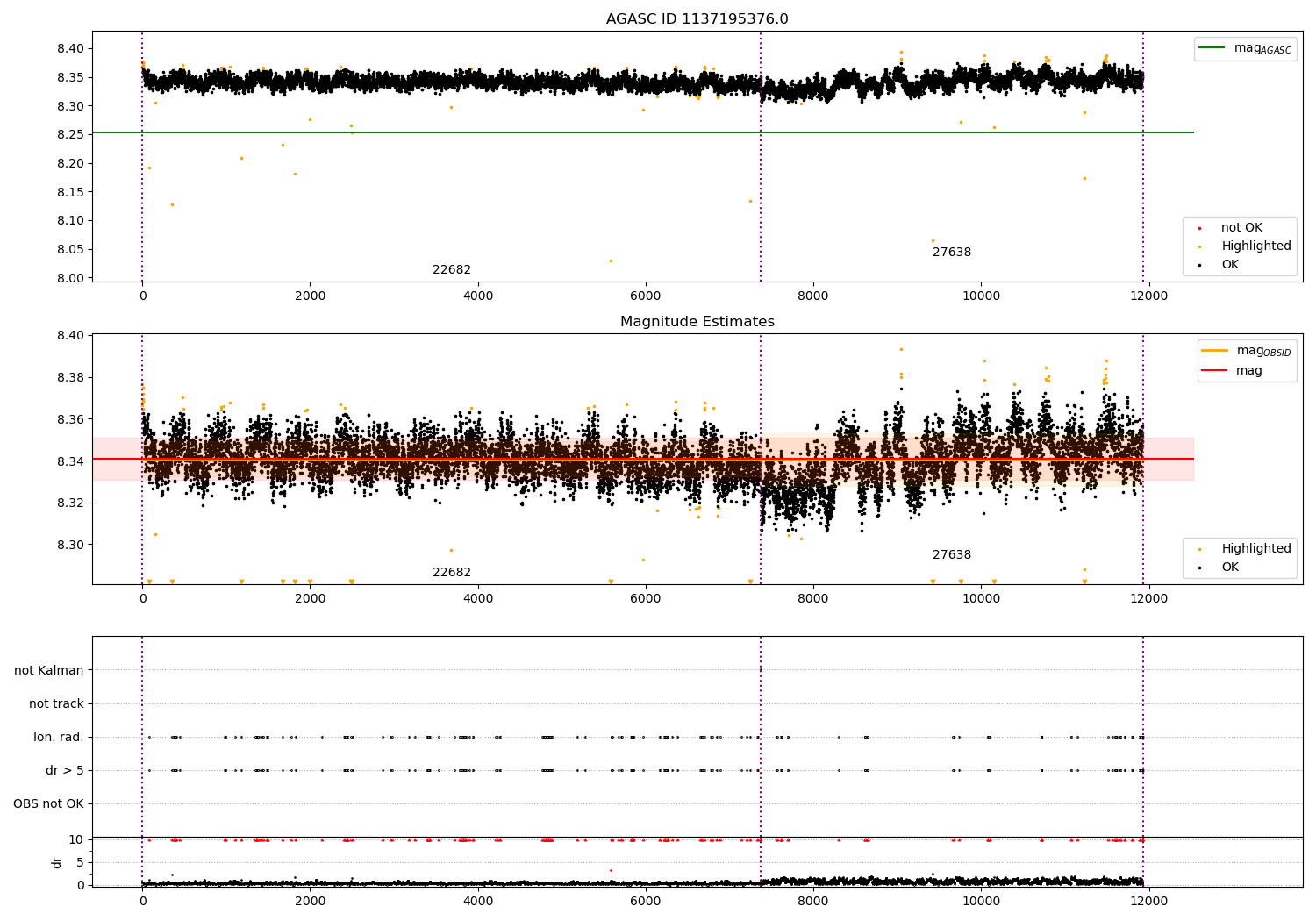Click the title AGASC ID 1137195376.0
The width and height of the screenshot is (1316, 921).
(x=697, y=19)
